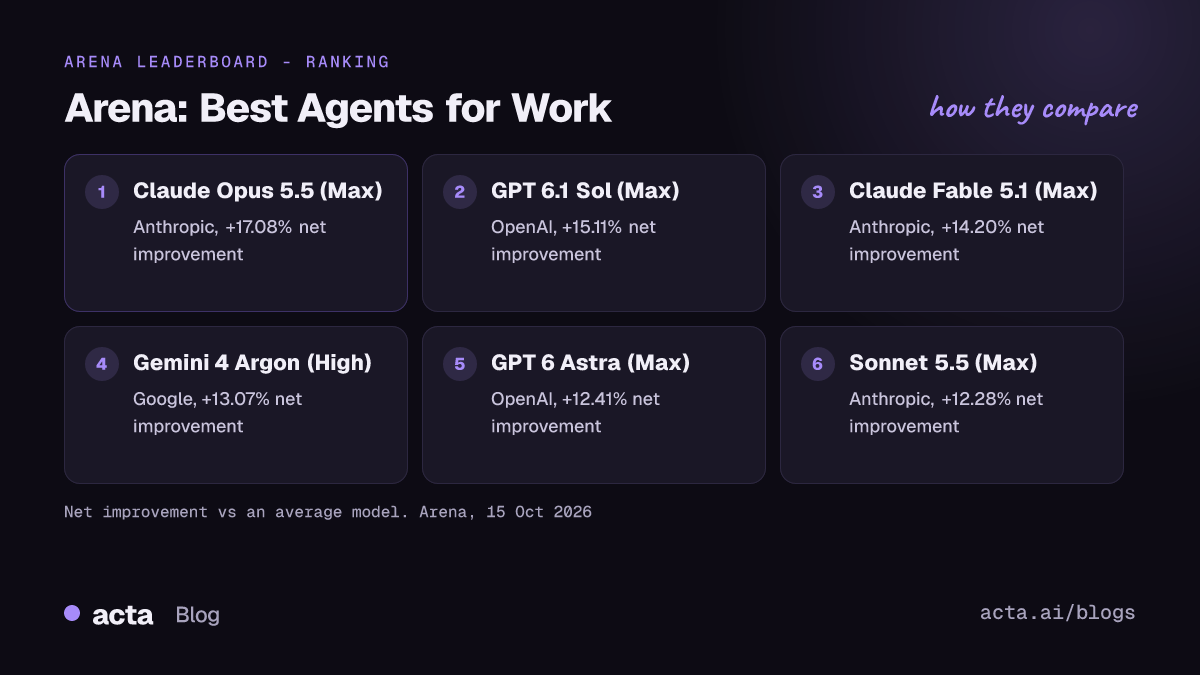
Task: Click the +12.28% net improvement text
Action: [x=946, y=413]
